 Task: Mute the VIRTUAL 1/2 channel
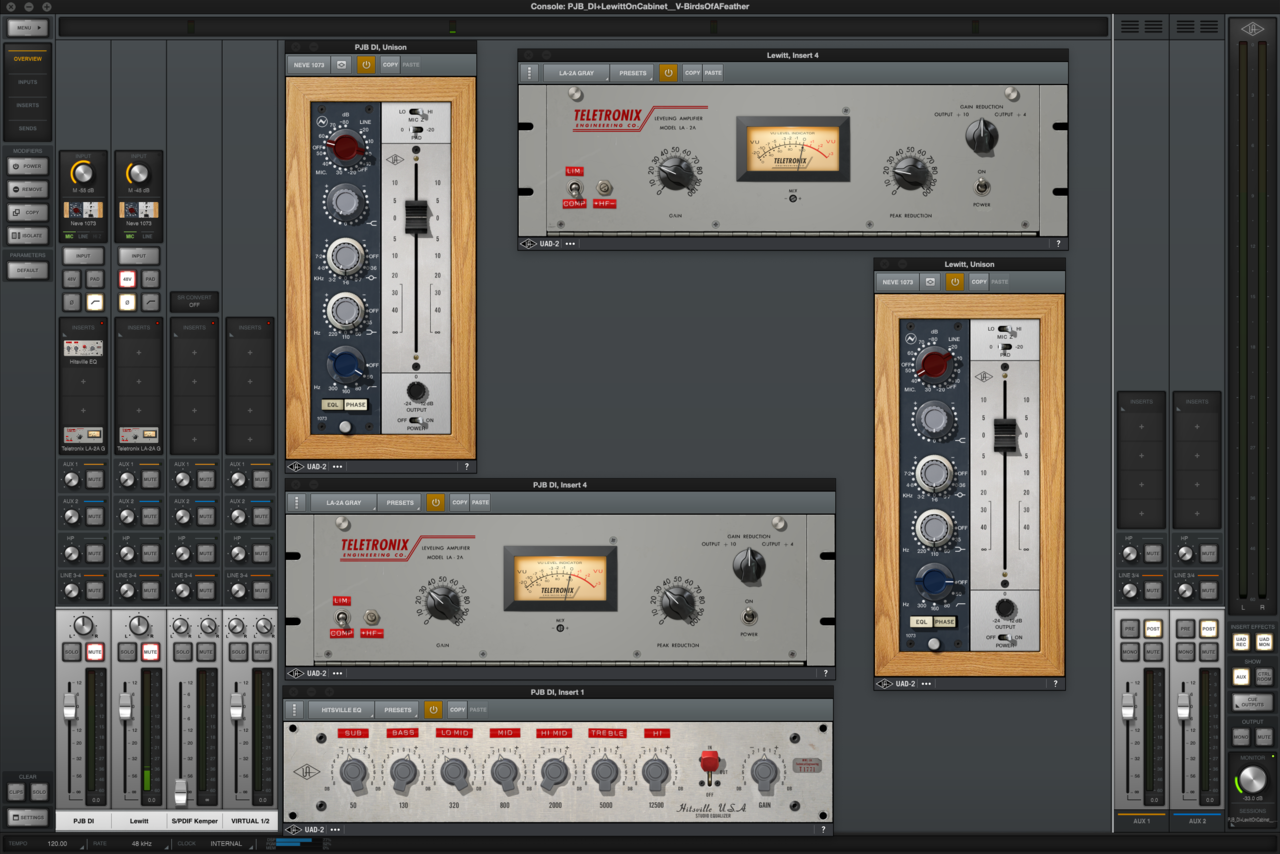click(261, 652)
